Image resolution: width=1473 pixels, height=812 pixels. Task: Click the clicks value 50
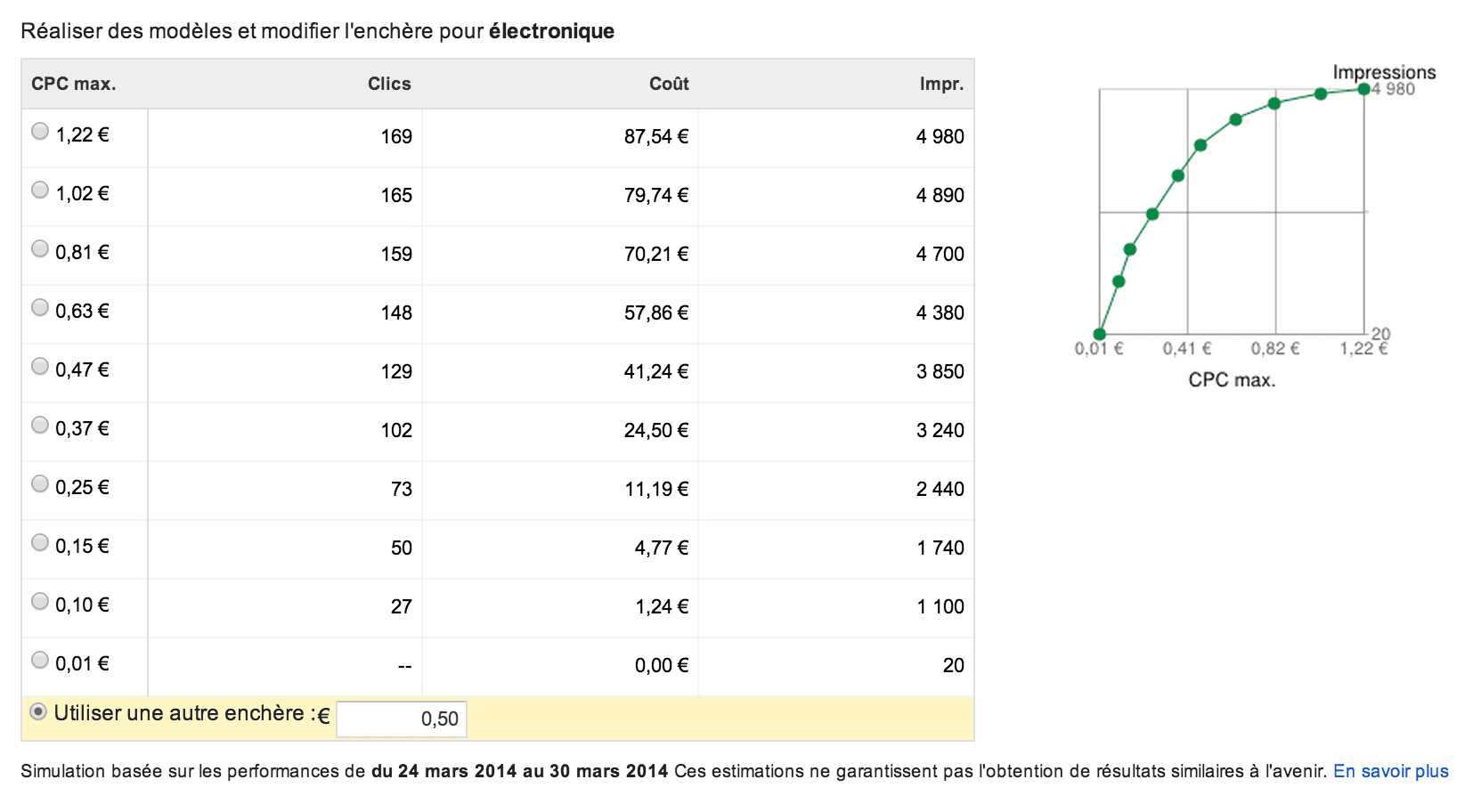(402, 548)
